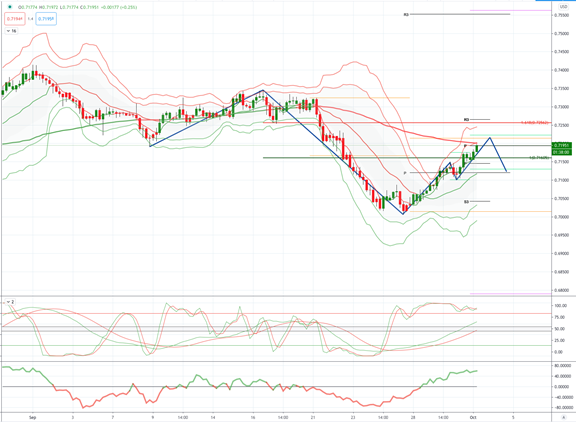
Task: Click the pane separator above oscillator panel
Action: [276, 296]
